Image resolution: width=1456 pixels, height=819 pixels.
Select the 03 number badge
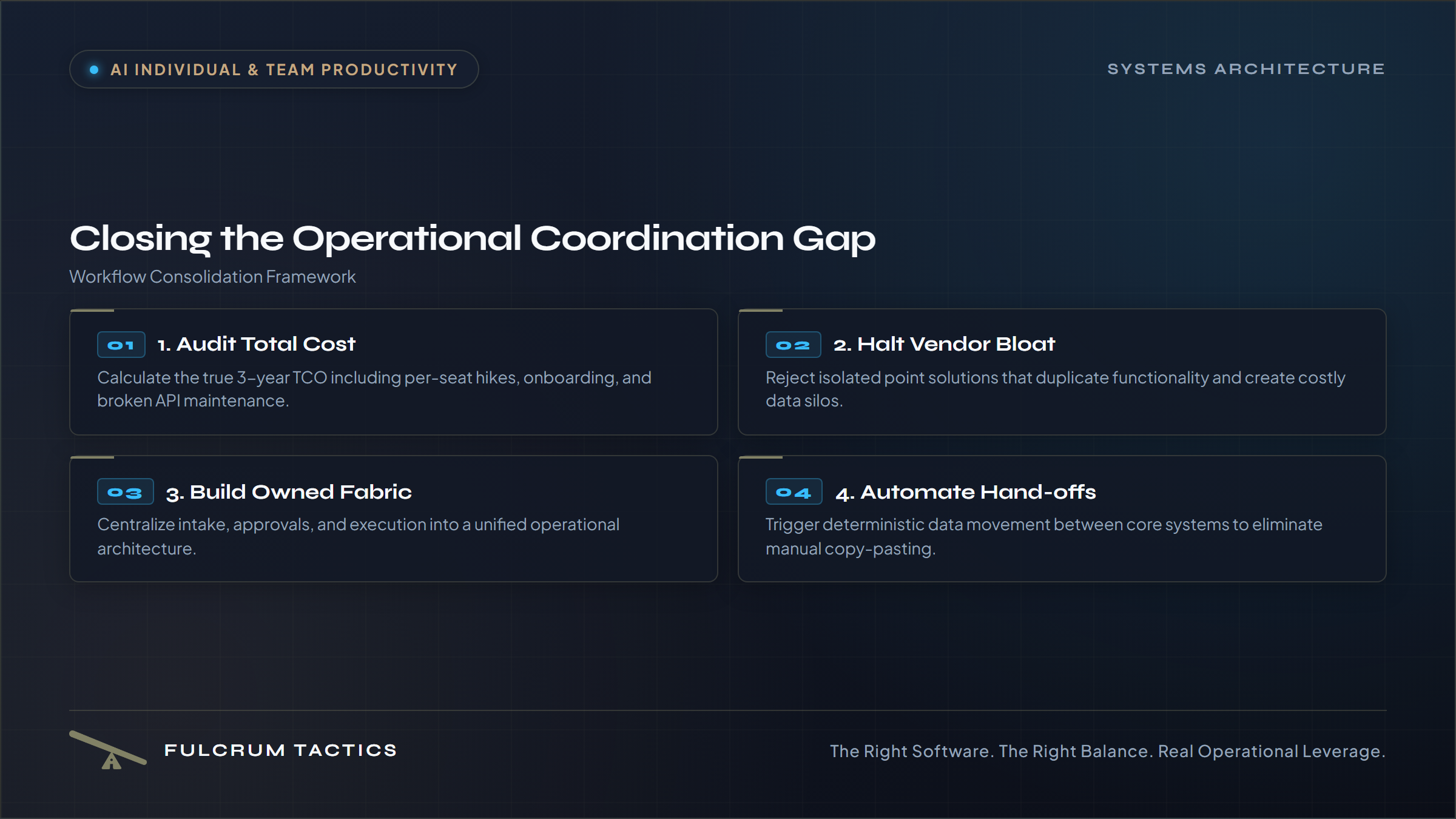pos(126,491)
